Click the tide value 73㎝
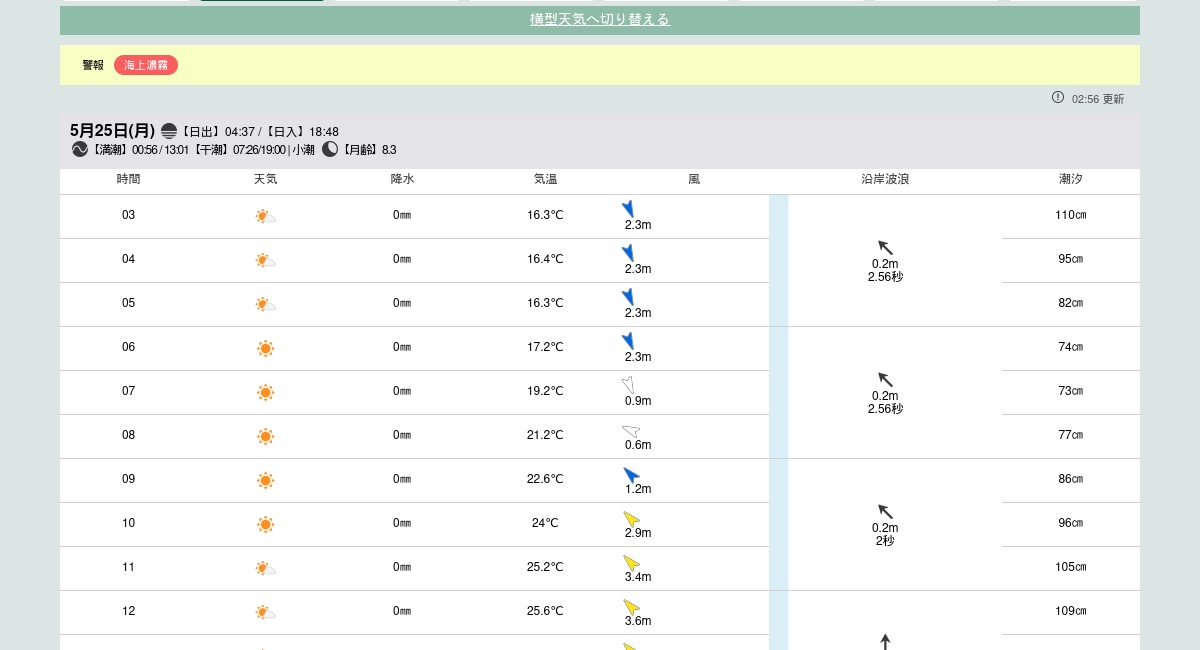 click(x=1071, y=391)
